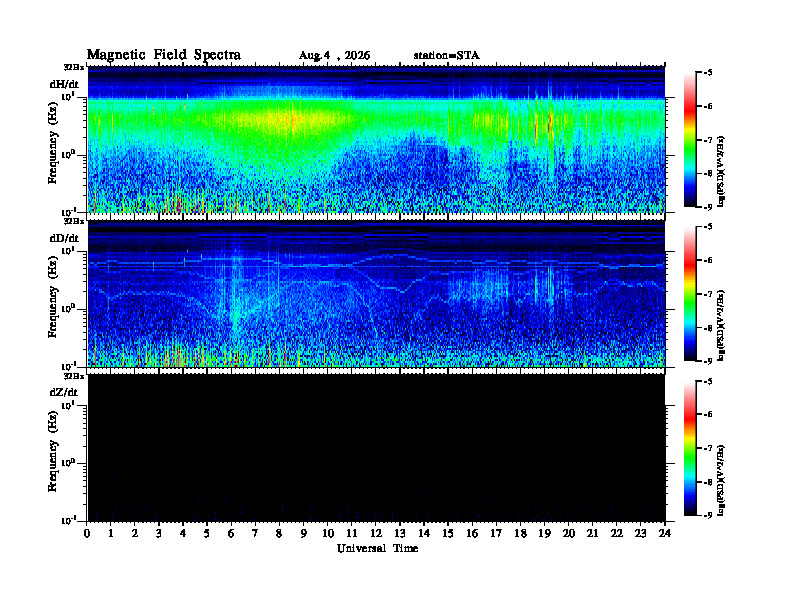The image size is (792, 612).
Task: Click the hour '5' tick label
Action: click(x=207, y=533)
